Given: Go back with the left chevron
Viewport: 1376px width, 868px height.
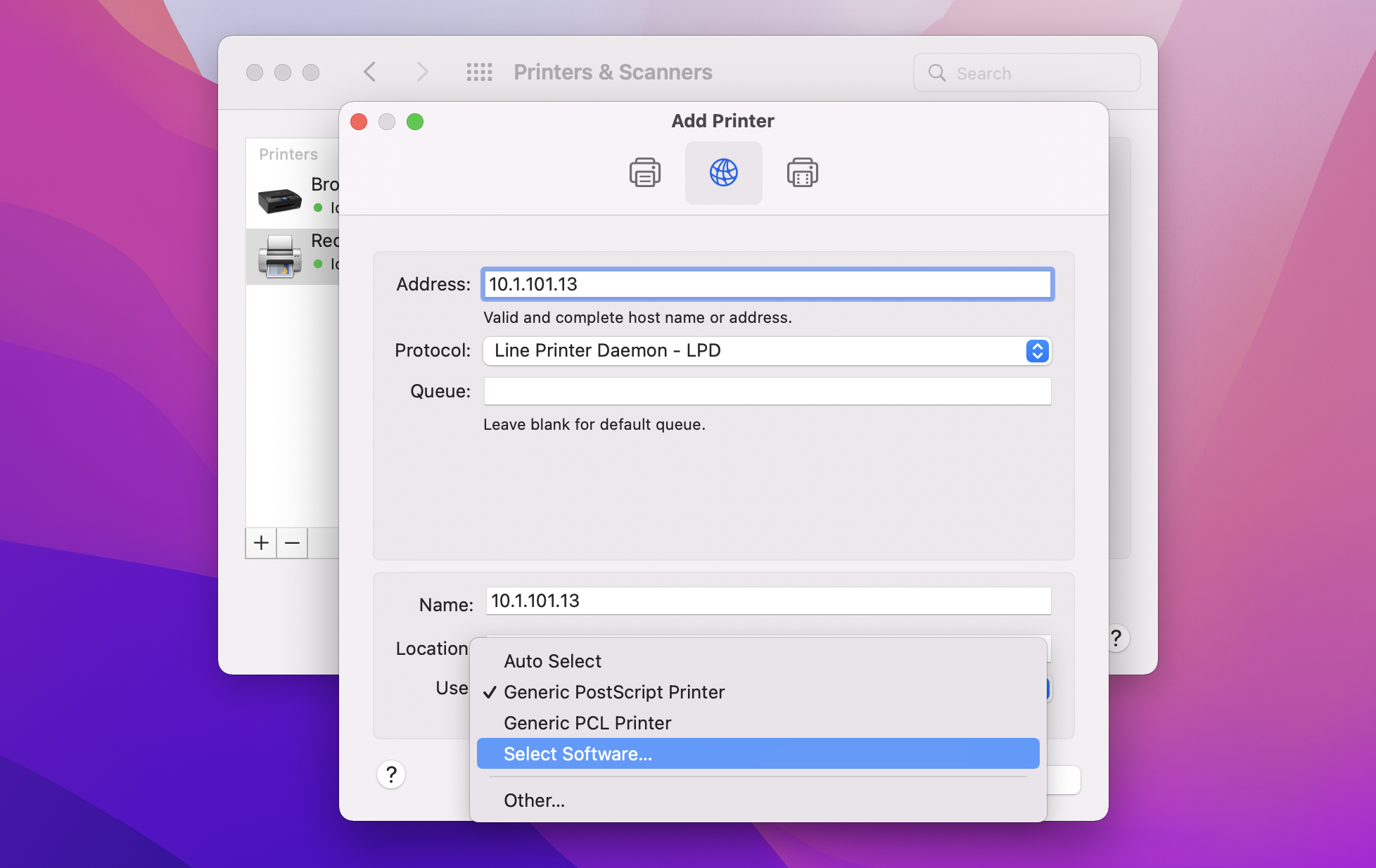Looking at the screenshot, I should pos(370,72).
